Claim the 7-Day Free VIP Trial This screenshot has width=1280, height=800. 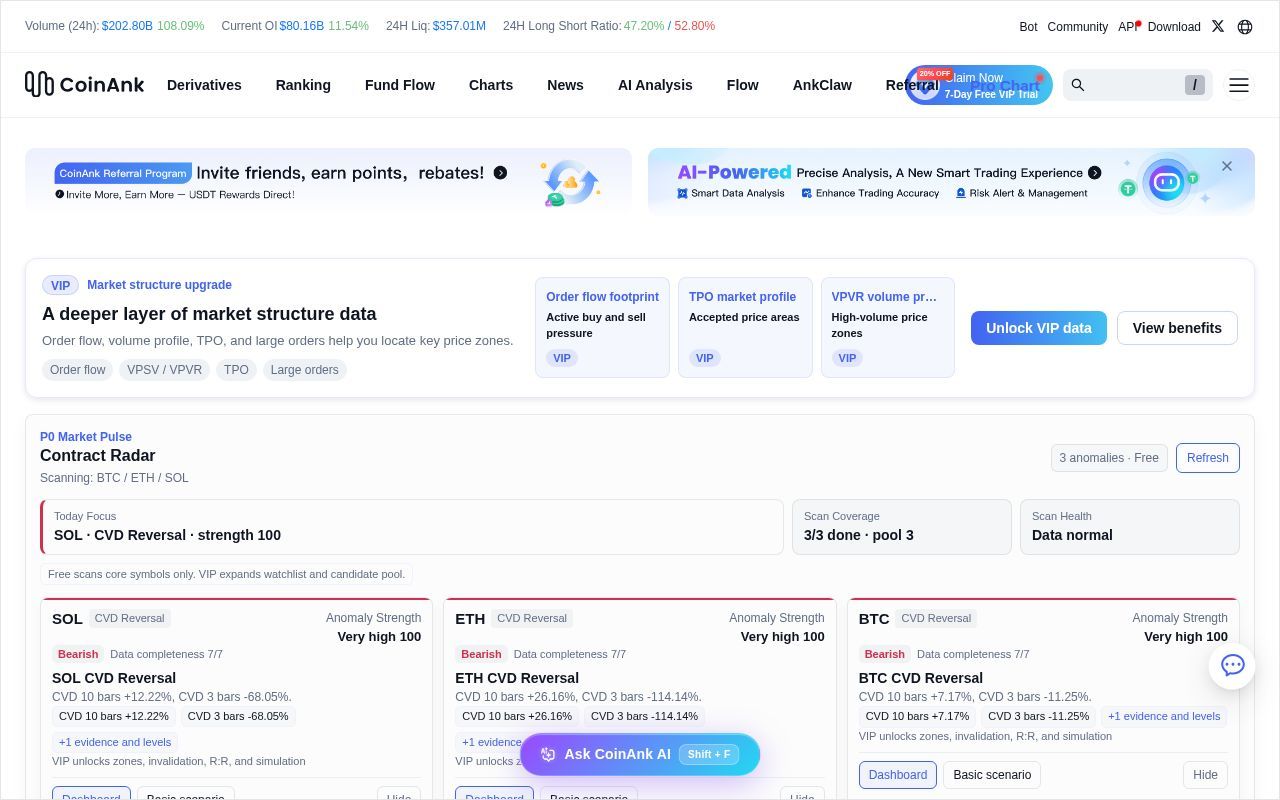(x=979, y=85)
